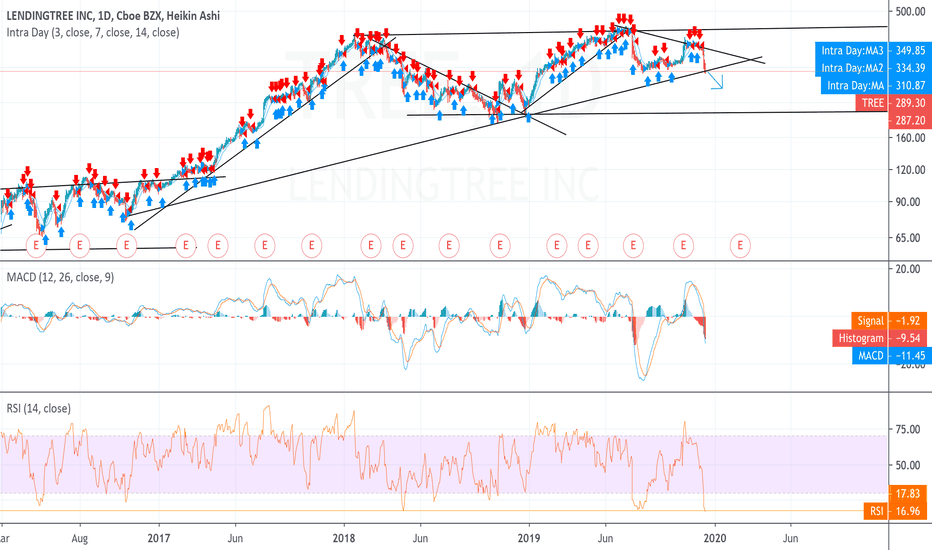Click the Jun label following 2020
The width and height of the screenshot is (932, 550).
tap(791, 538)
